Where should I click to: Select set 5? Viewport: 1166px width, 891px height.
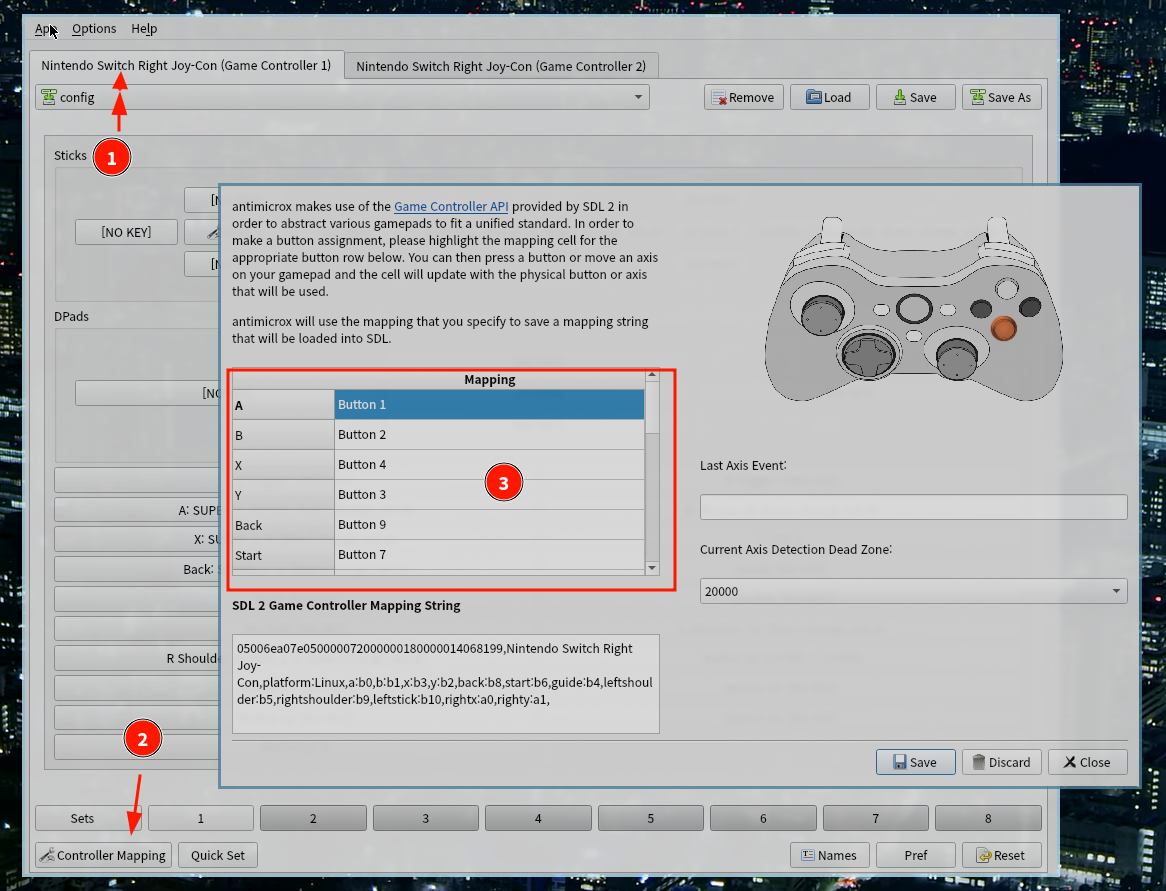(651, 818)
